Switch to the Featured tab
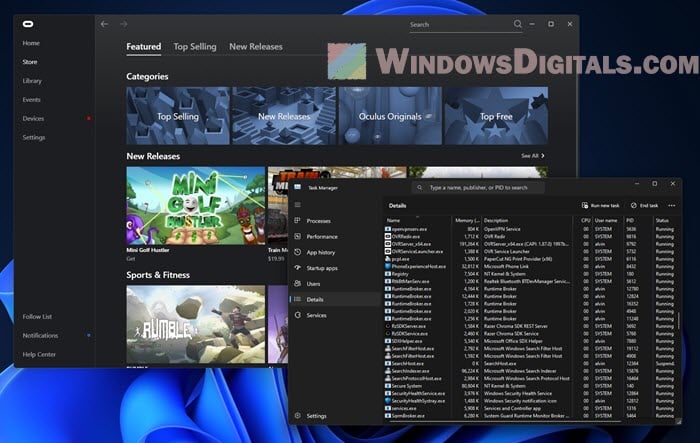This screenshot has width=700, height=443. [143, 46]
